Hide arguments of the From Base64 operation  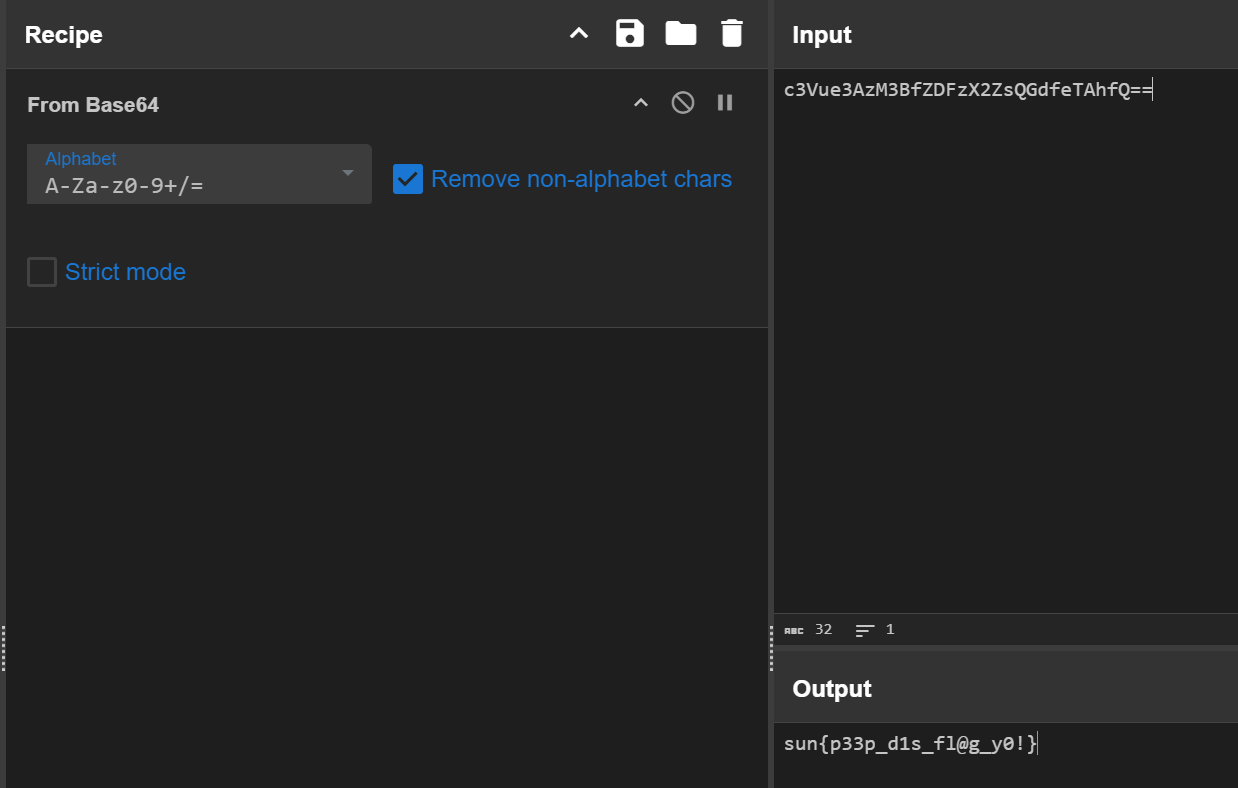click(x=641, y=103)
